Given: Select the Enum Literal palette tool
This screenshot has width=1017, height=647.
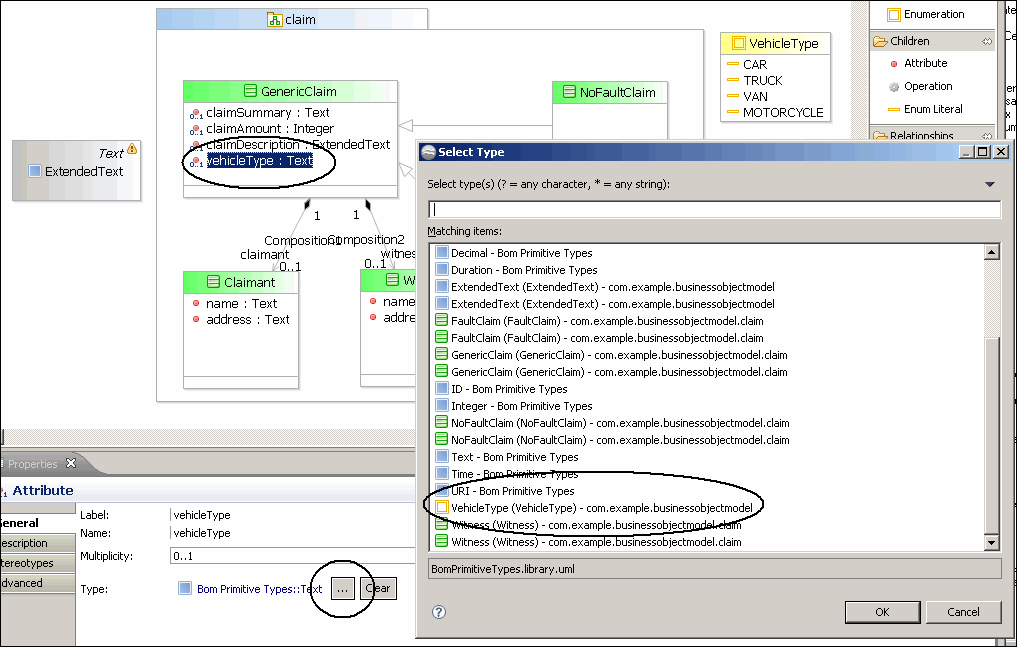Looking at the screenshot, I should pyautogui.click(x=932, y=109).
